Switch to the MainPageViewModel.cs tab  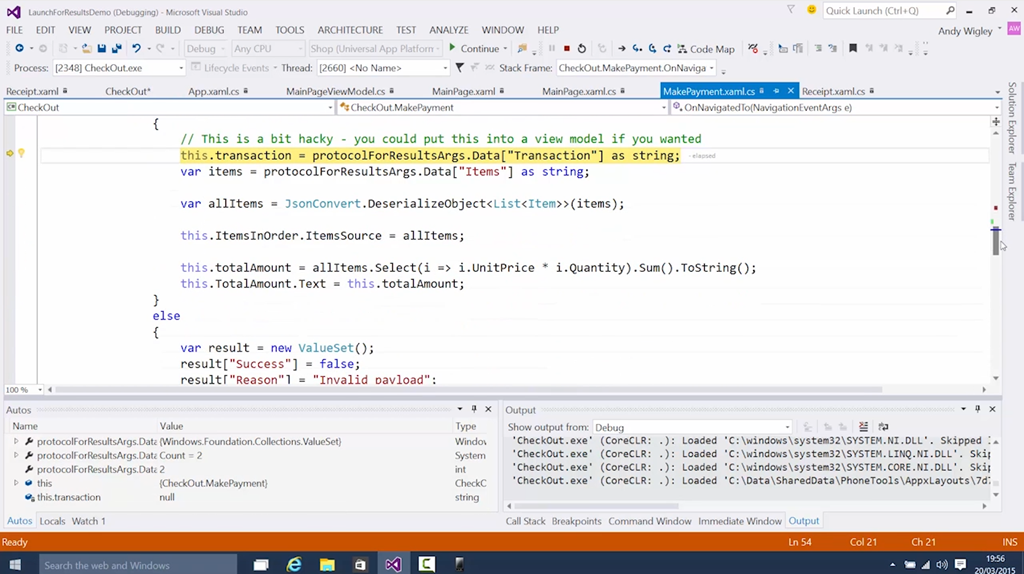335,91
